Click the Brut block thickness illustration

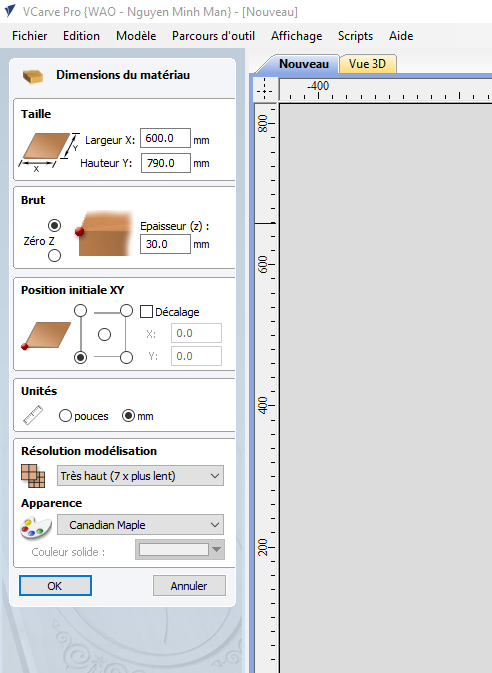104,233
